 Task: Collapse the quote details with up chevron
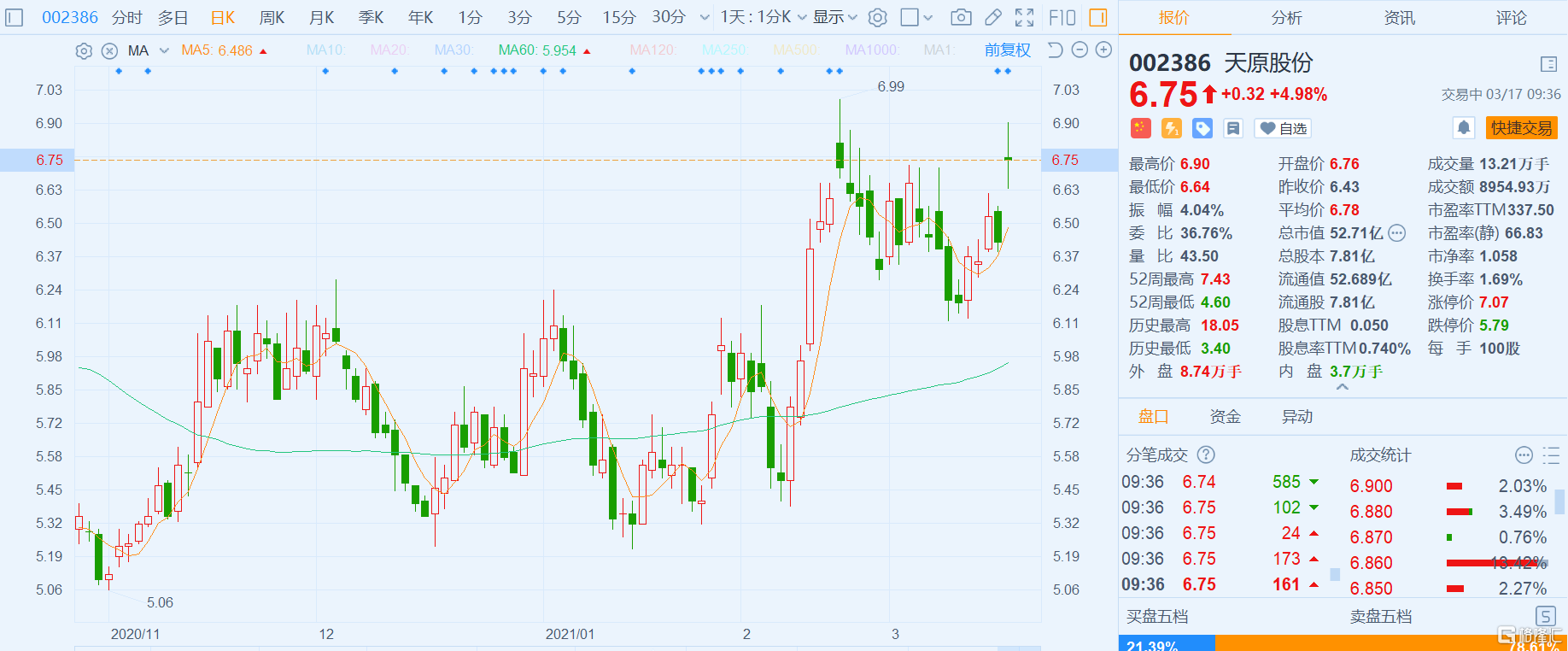coord(1343,387)
